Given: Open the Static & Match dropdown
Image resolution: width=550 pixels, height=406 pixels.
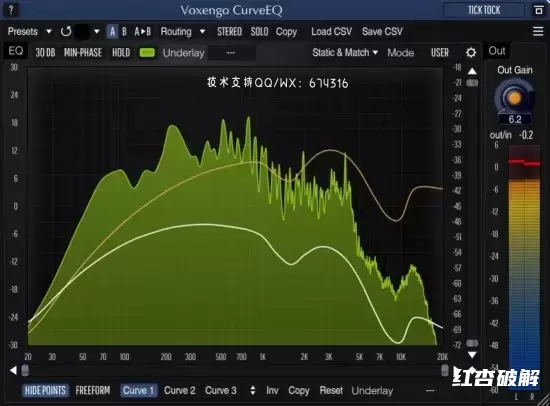Looking at the screenshot, I should tap(345, 53).
